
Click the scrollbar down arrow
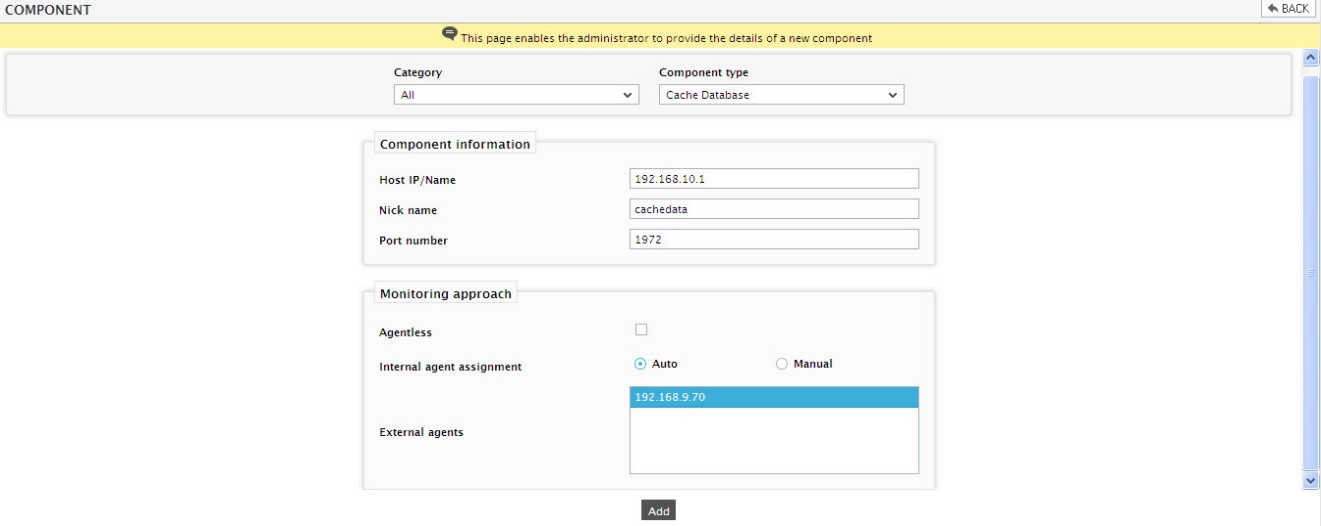pos(1312,481)
